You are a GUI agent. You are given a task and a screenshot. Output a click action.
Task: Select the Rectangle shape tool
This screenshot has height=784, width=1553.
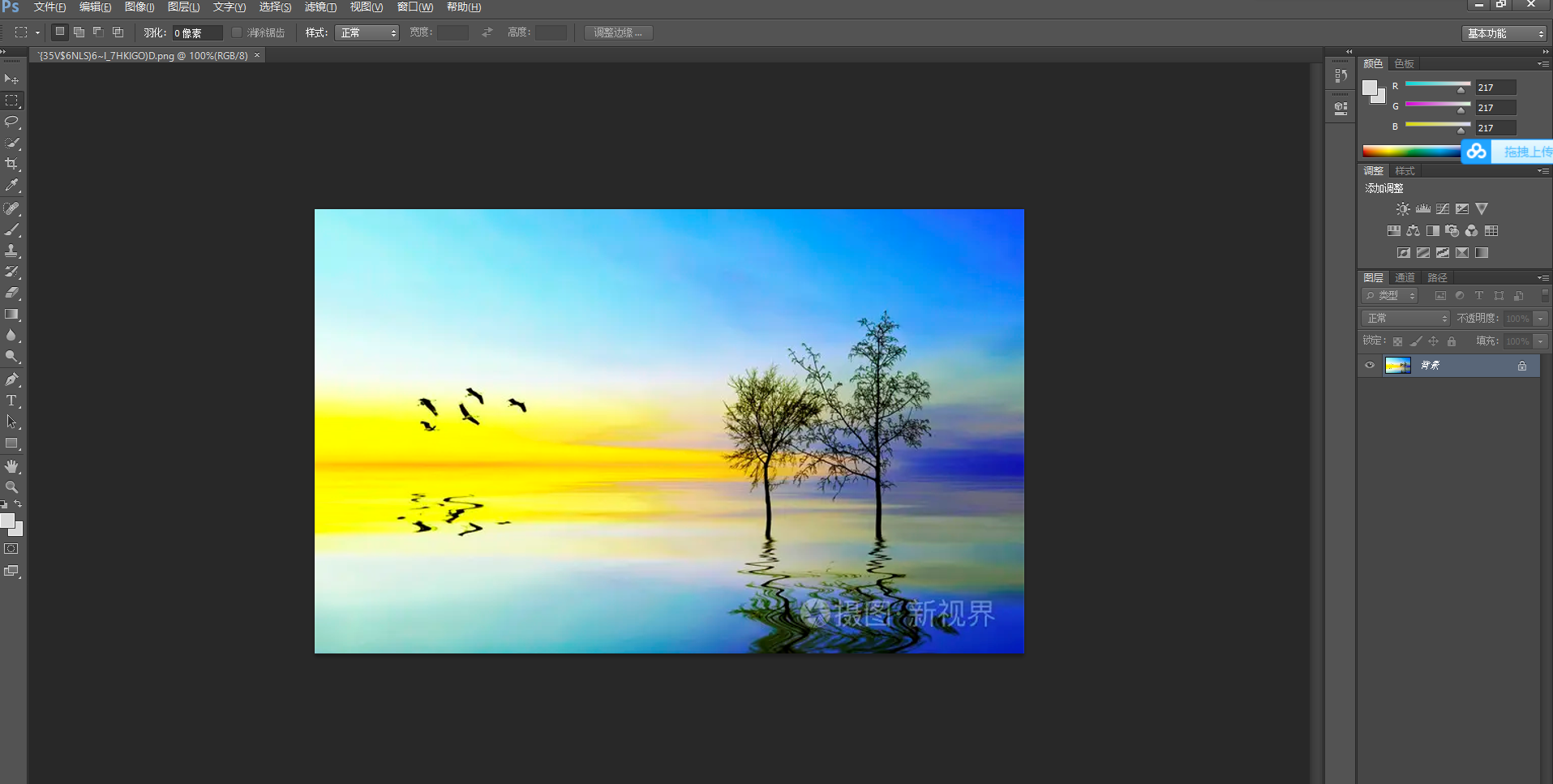pyautogui.click(x=11, y=443)
